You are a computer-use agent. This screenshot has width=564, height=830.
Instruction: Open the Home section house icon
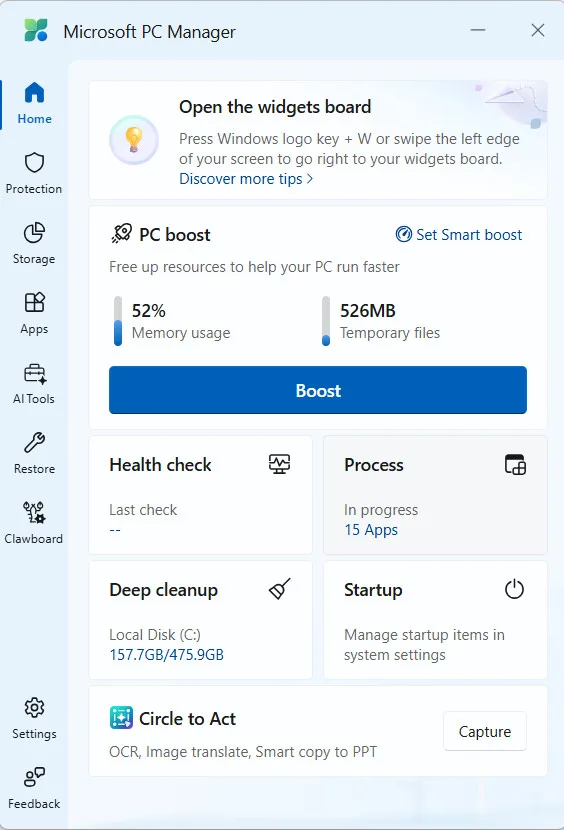coord(34,93)
